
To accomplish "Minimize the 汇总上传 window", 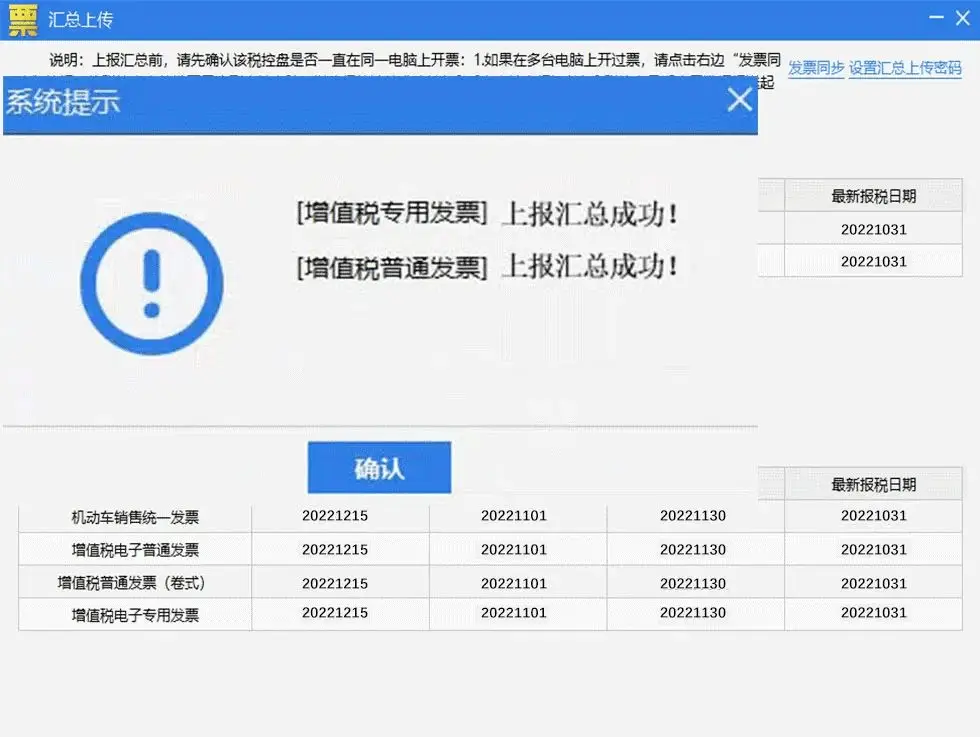I will [x=936, y=17].
